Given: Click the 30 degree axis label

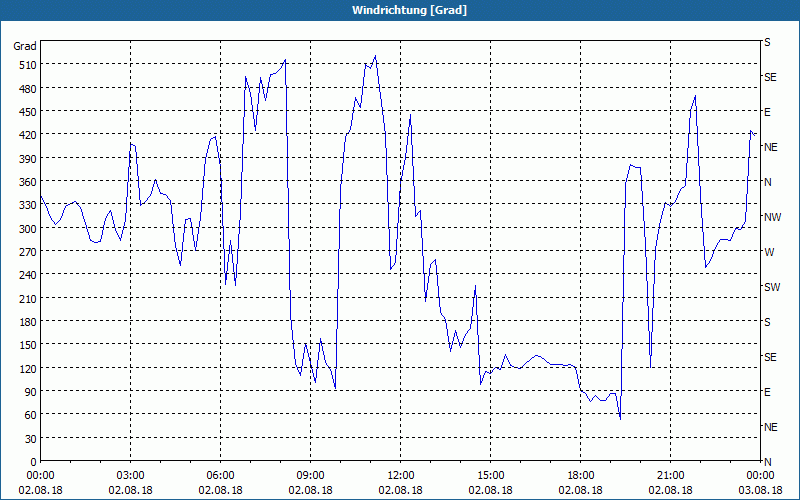Looking at the screenshot, I should click(x=31, y=438).
